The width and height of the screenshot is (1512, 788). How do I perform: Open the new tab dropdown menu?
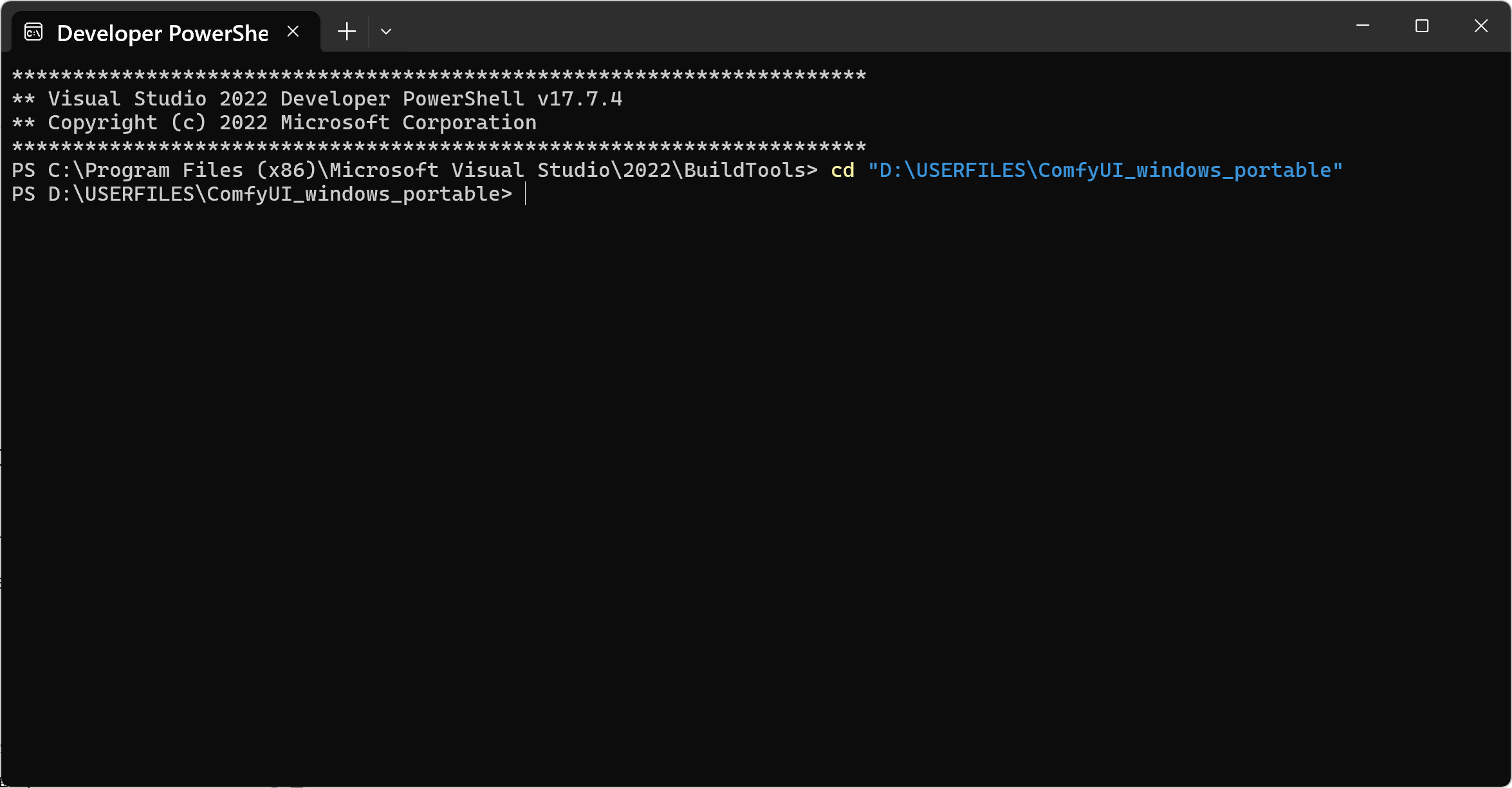pyautogui.click(x=385, y=31)
